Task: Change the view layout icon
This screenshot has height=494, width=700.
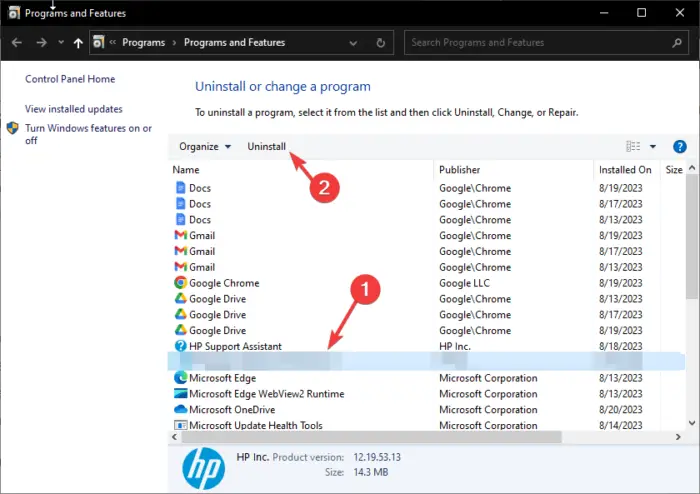Action: (x=633, y=146)
